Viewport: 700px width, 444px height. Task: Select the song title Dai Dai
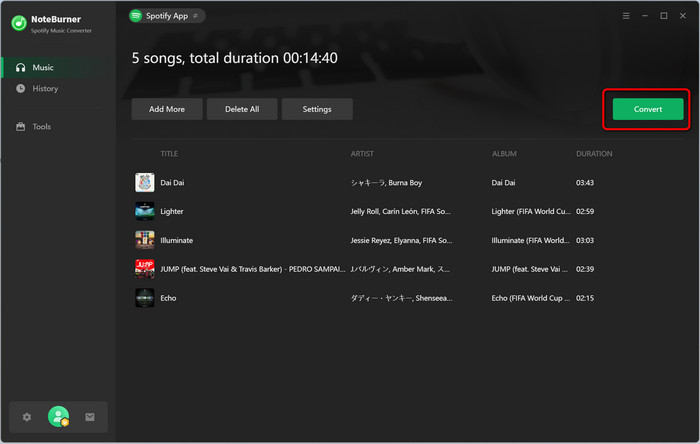[x=172, y=183]
